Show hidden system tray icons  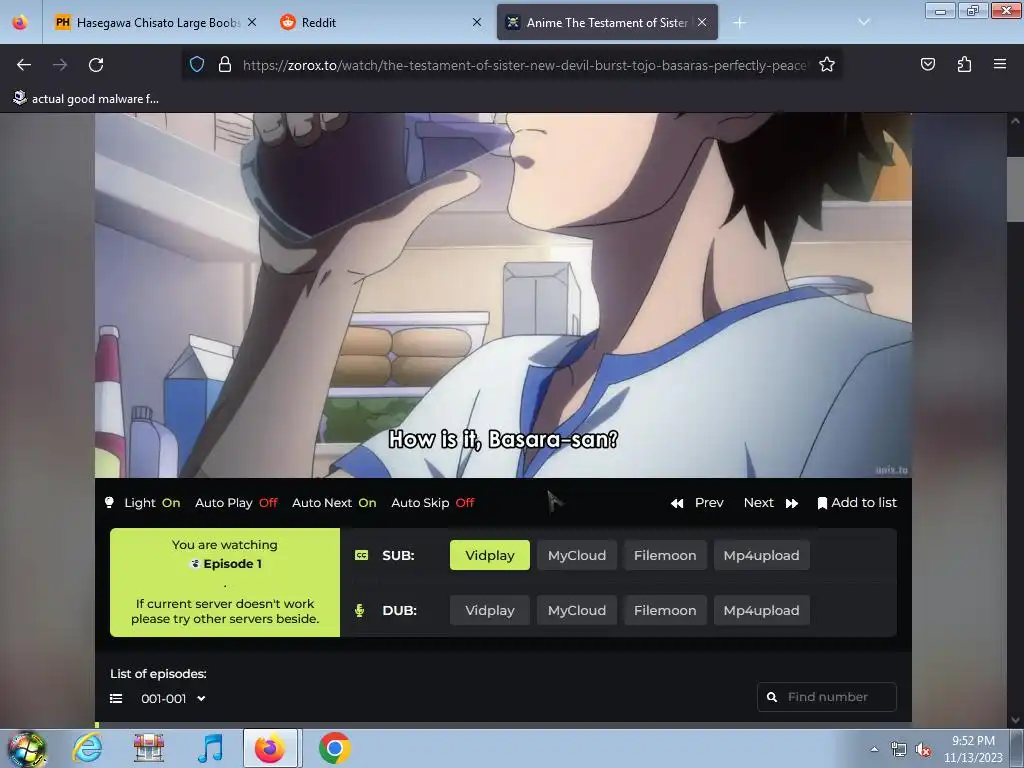(x=874, y=749)
